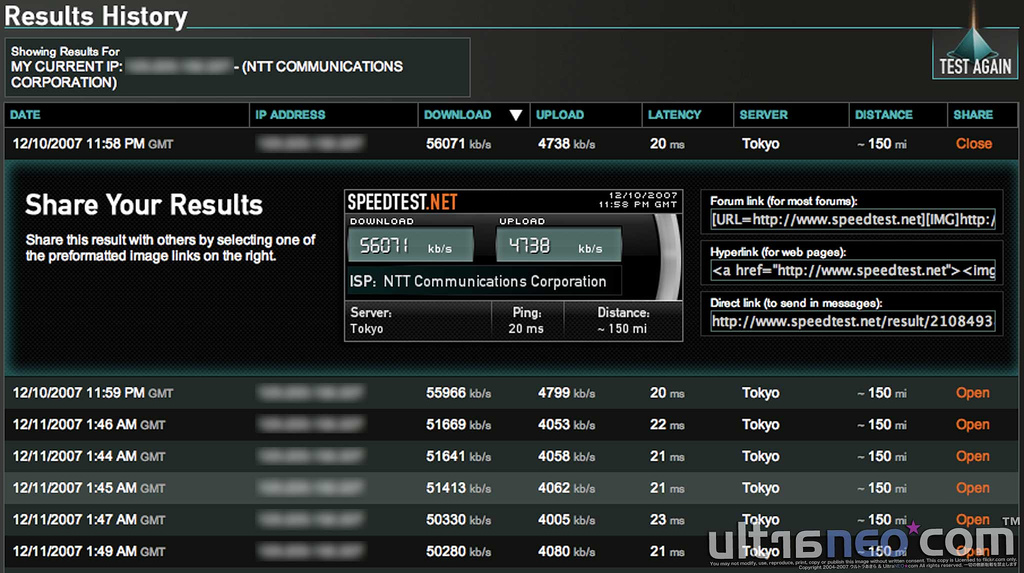Close the share panel for 11:58 PM result

point(974,144)
